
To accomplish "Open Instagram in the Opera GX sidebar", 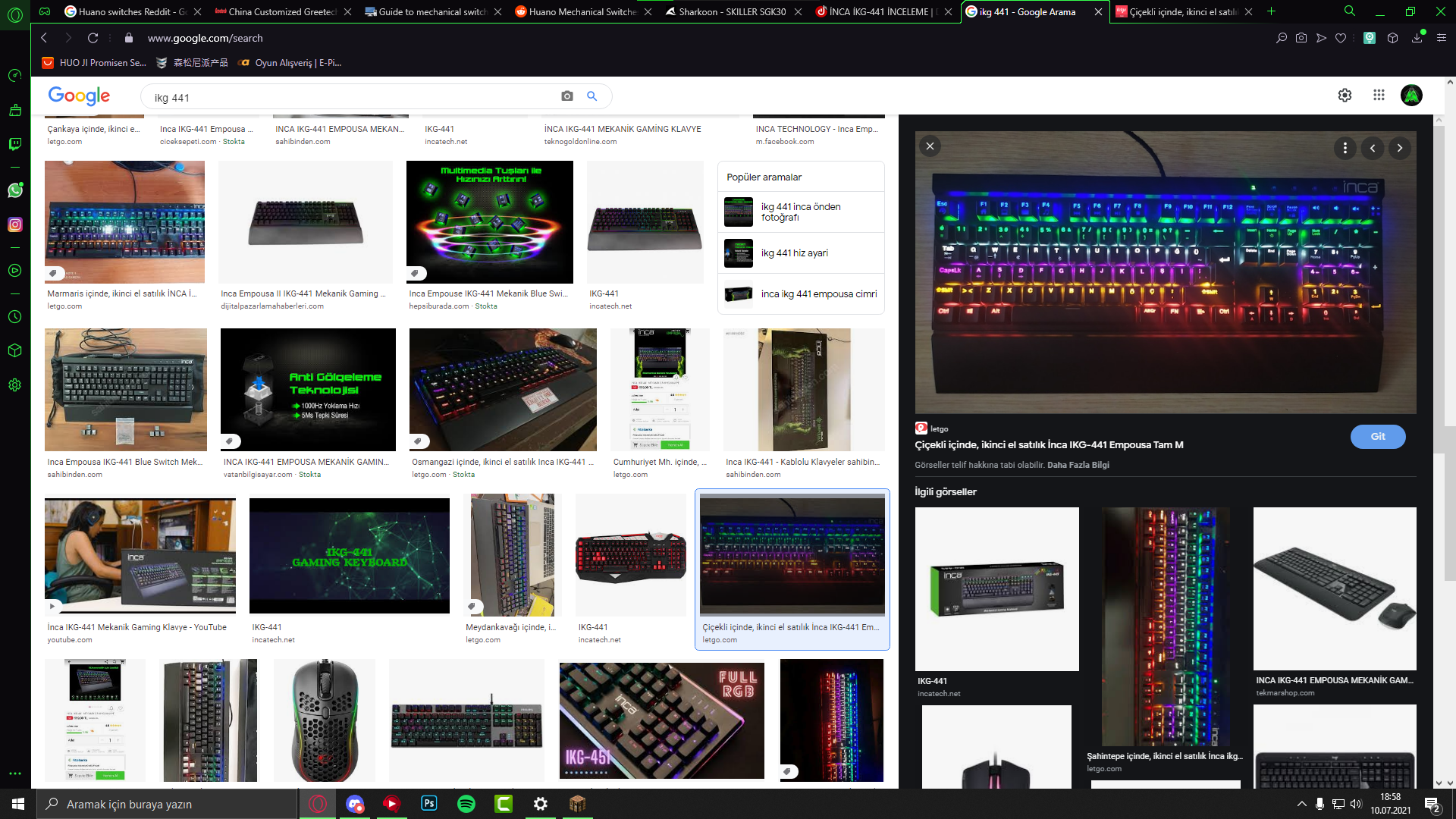I will click(x=14, y=224).
